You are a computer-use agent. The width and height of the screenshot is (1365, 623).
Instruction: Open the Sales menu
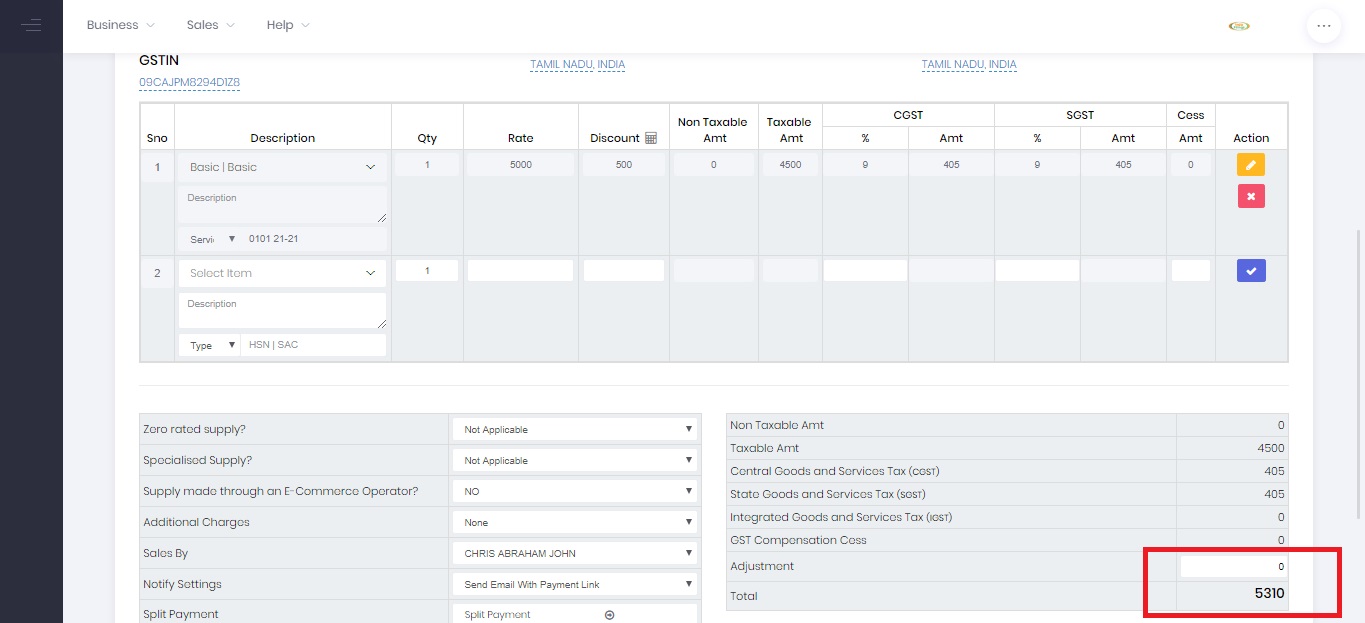210,25
